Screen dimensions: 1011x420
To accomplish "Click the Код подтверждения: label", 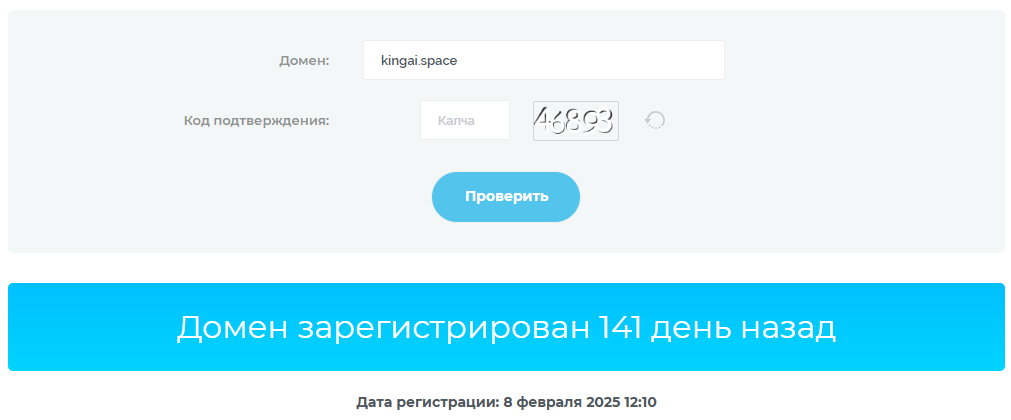I will [257, 121].
